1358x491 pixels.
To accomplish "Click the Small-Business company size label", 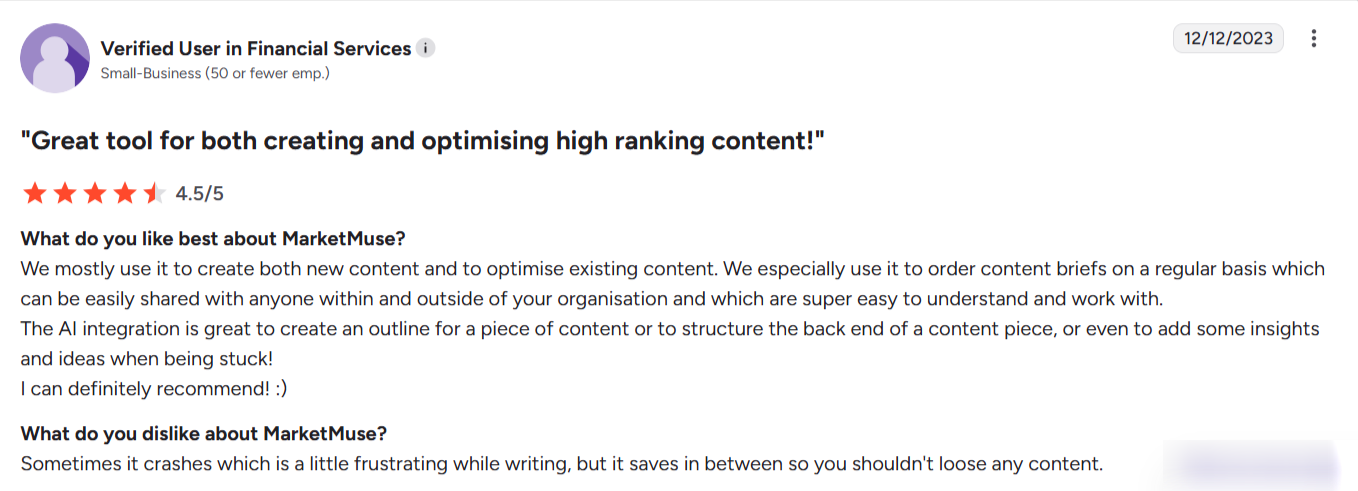I will coord(215,73).
